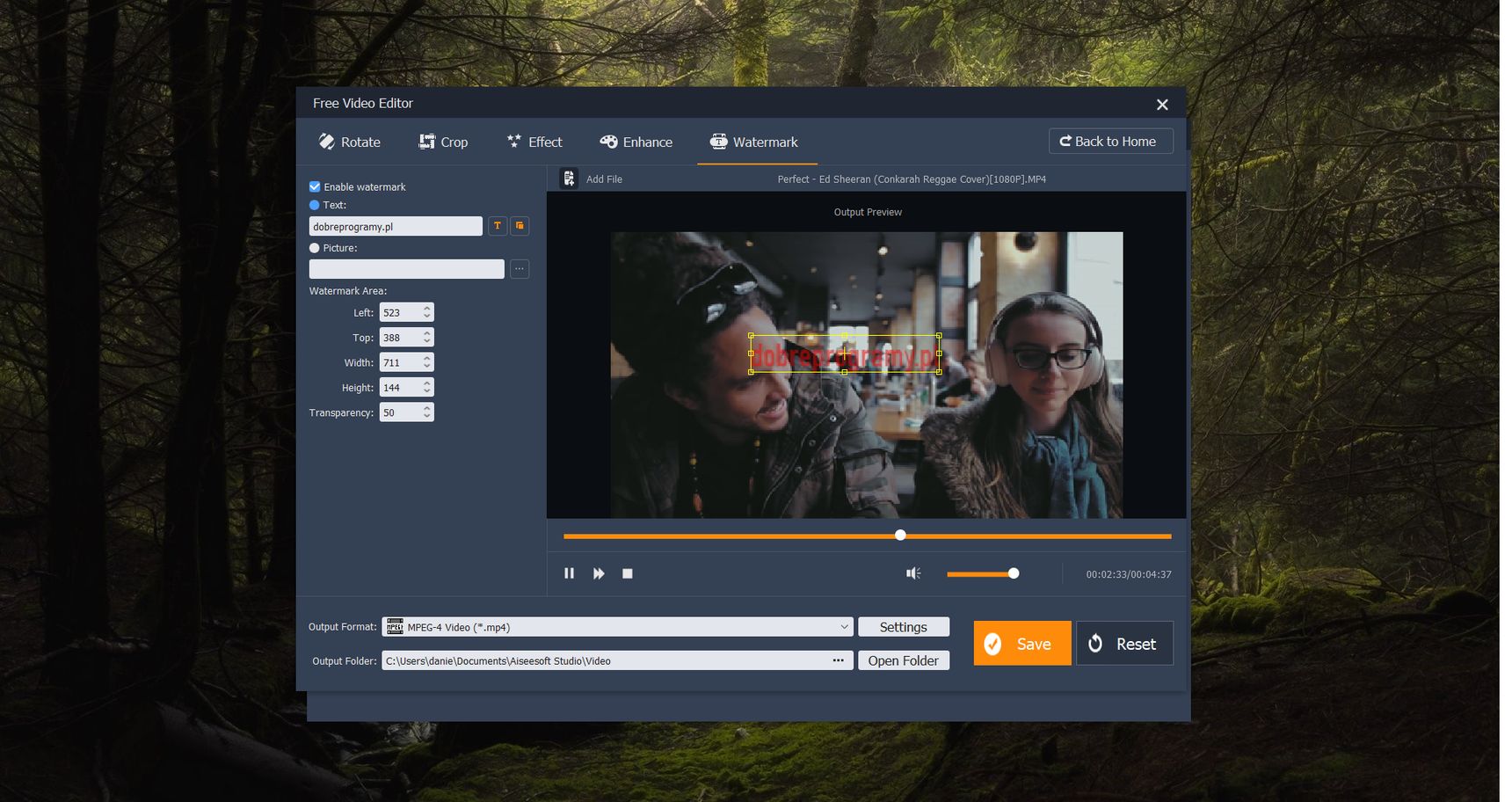The width and height of the screenshot is (1512, 802).
Task: Open the text color picker icon
Action: point(520,226)
